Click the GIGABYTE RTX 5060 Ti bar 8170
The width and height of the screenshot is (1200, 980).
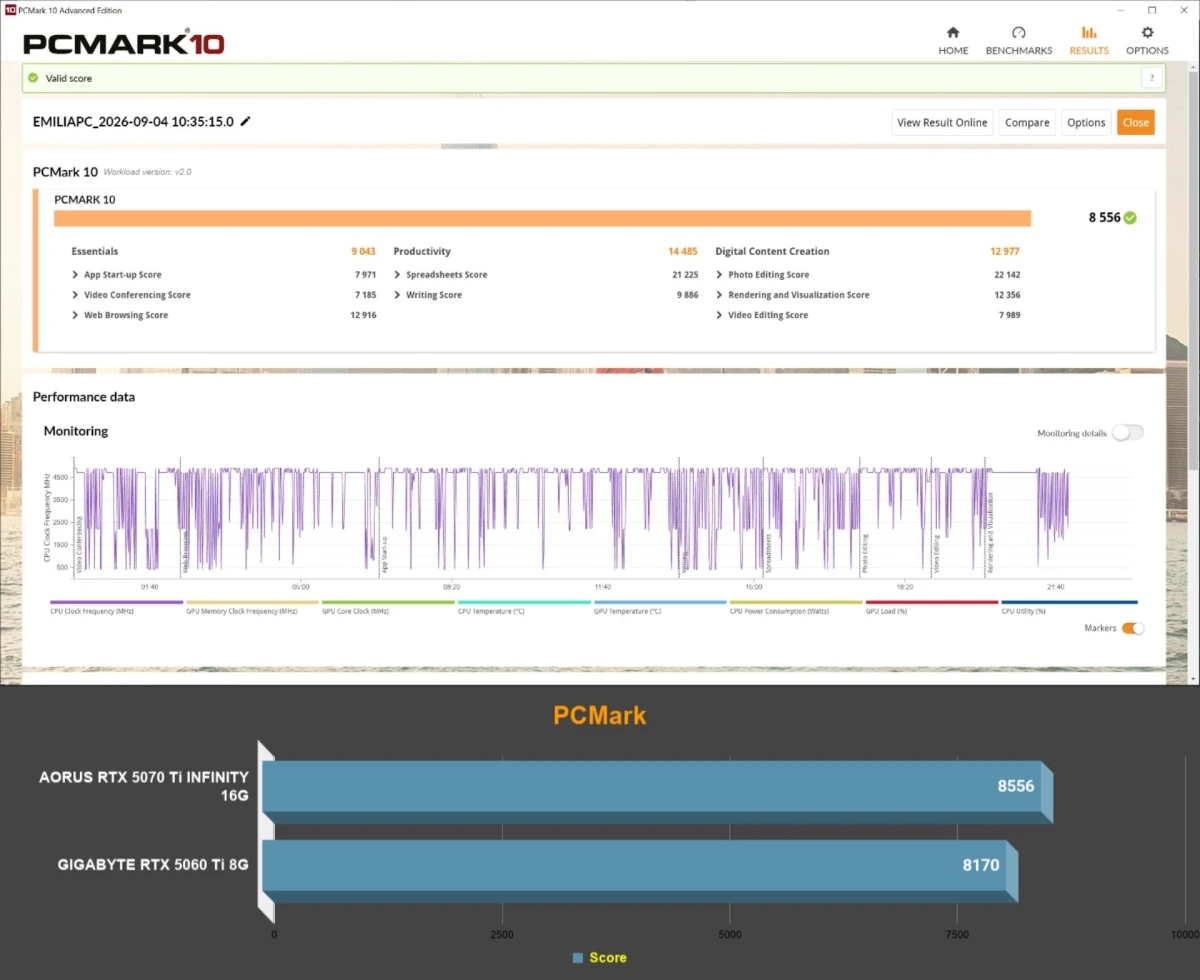point(640,871)
